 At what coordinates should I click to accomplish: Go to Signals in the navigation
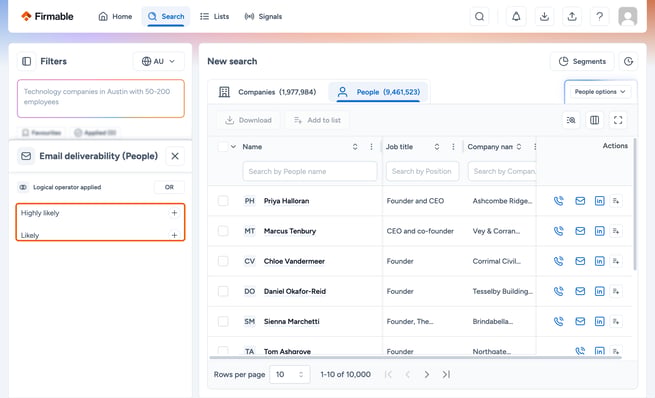(263, 17)
